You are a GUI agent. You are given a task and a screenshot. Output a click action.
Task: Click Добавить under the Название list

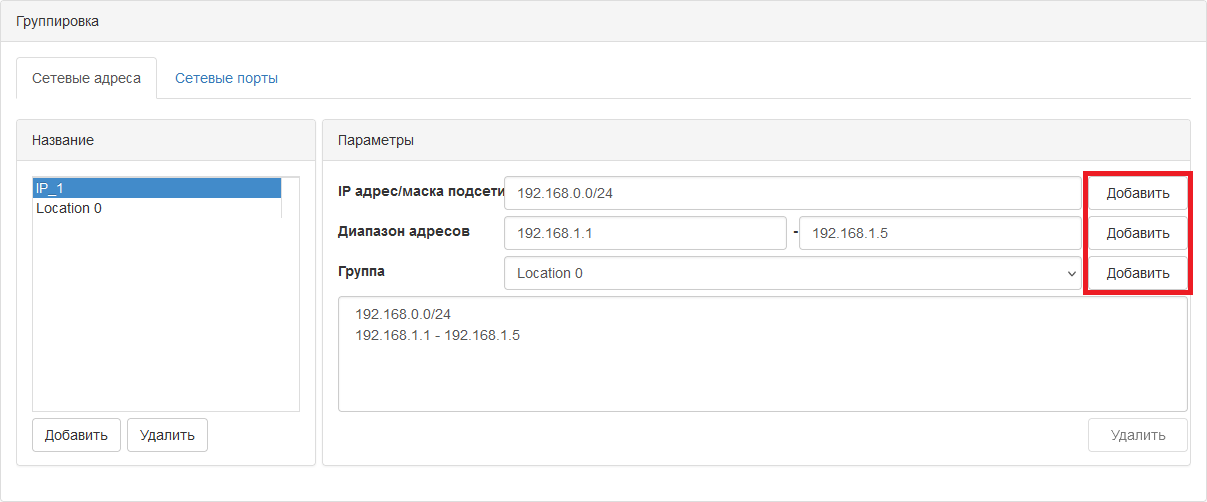[x=76, y=435]
